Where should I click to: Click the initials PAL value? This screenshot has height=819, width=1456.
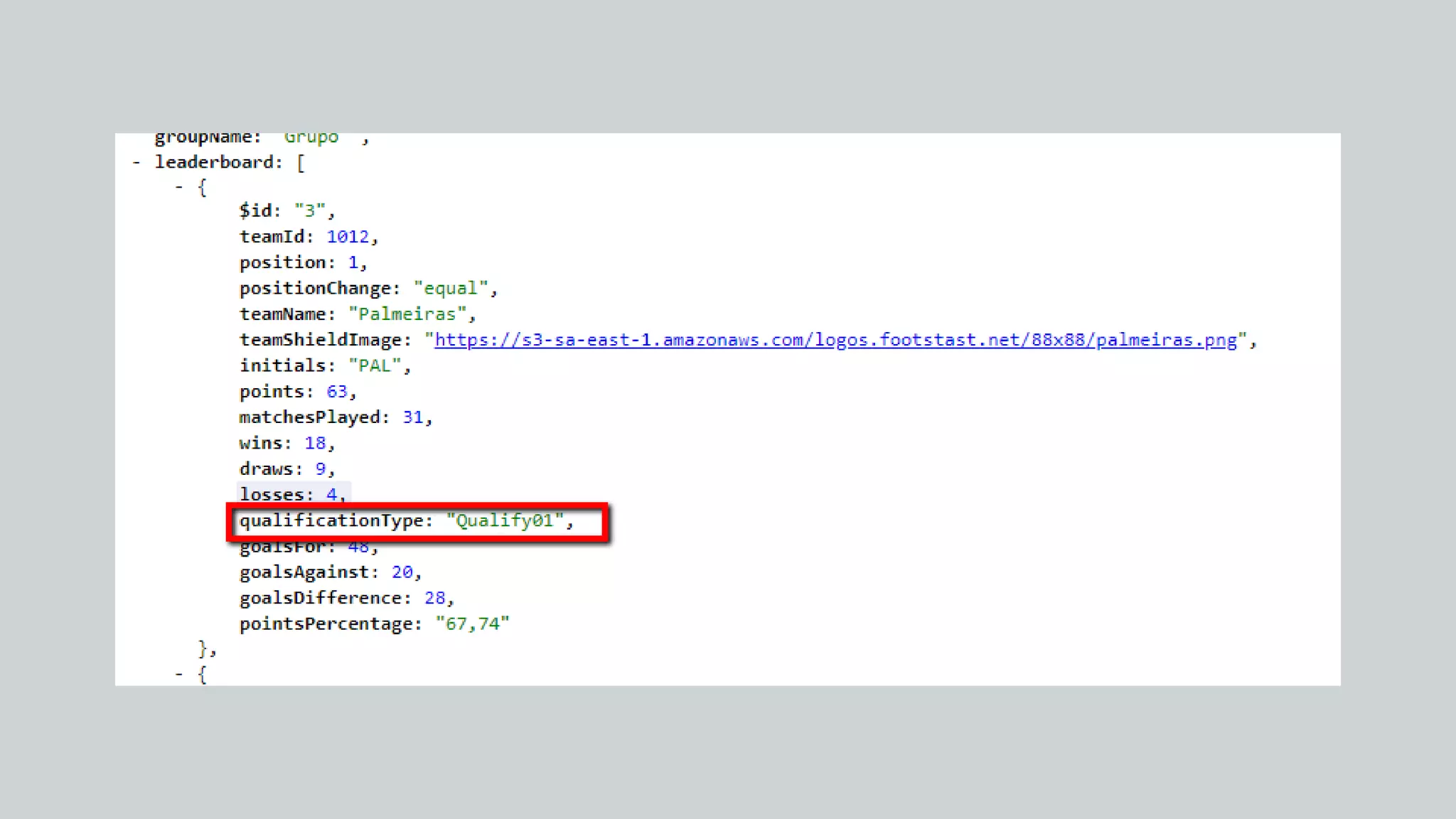(x=375, y=365)
